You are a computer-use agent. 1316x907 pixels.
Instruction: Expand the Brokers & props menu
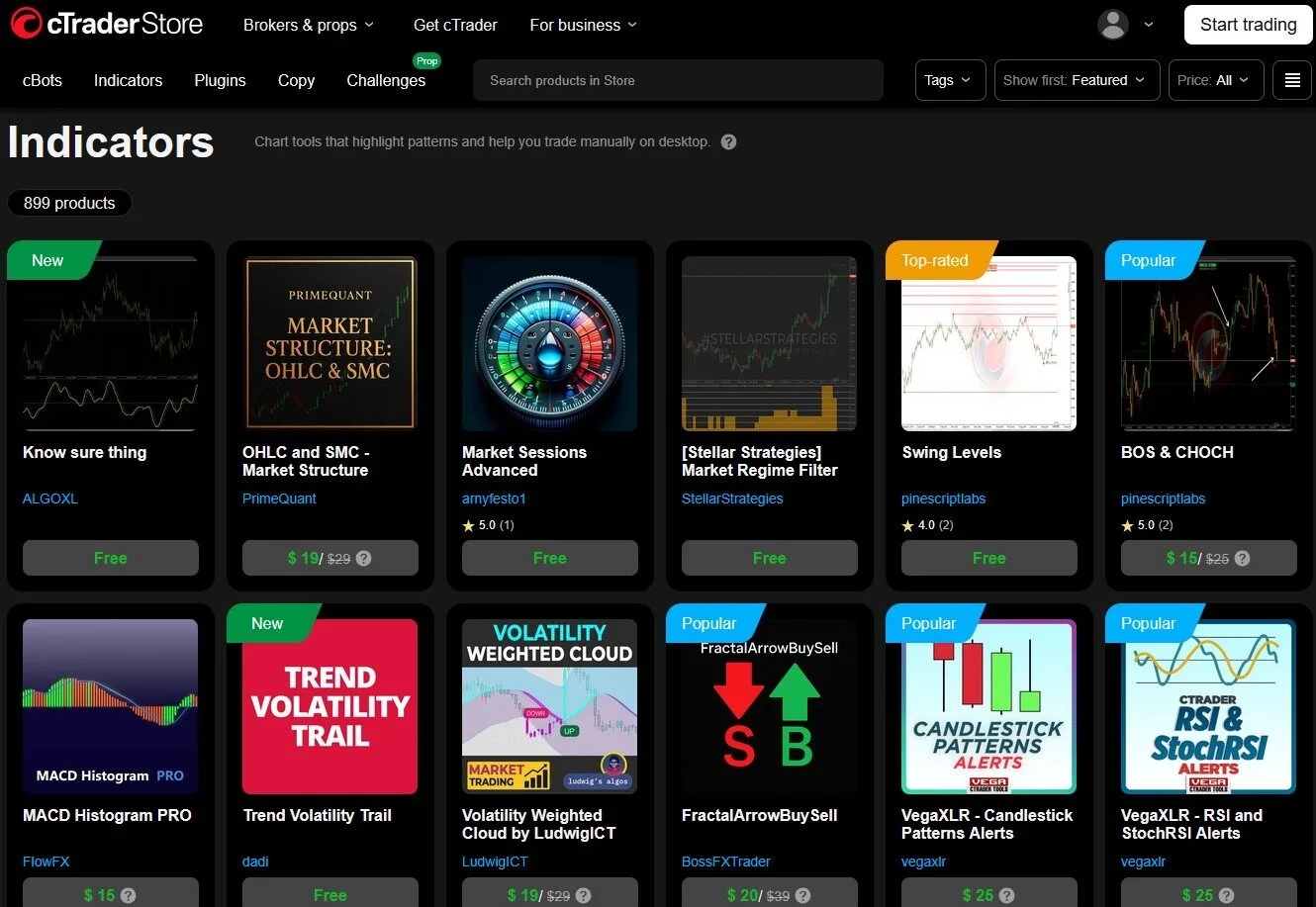click(x=308, y=25)
